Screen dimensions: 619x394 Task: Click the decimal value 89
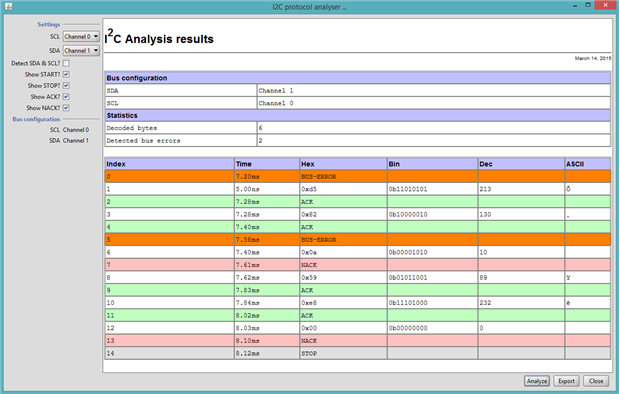coord(483,278)
